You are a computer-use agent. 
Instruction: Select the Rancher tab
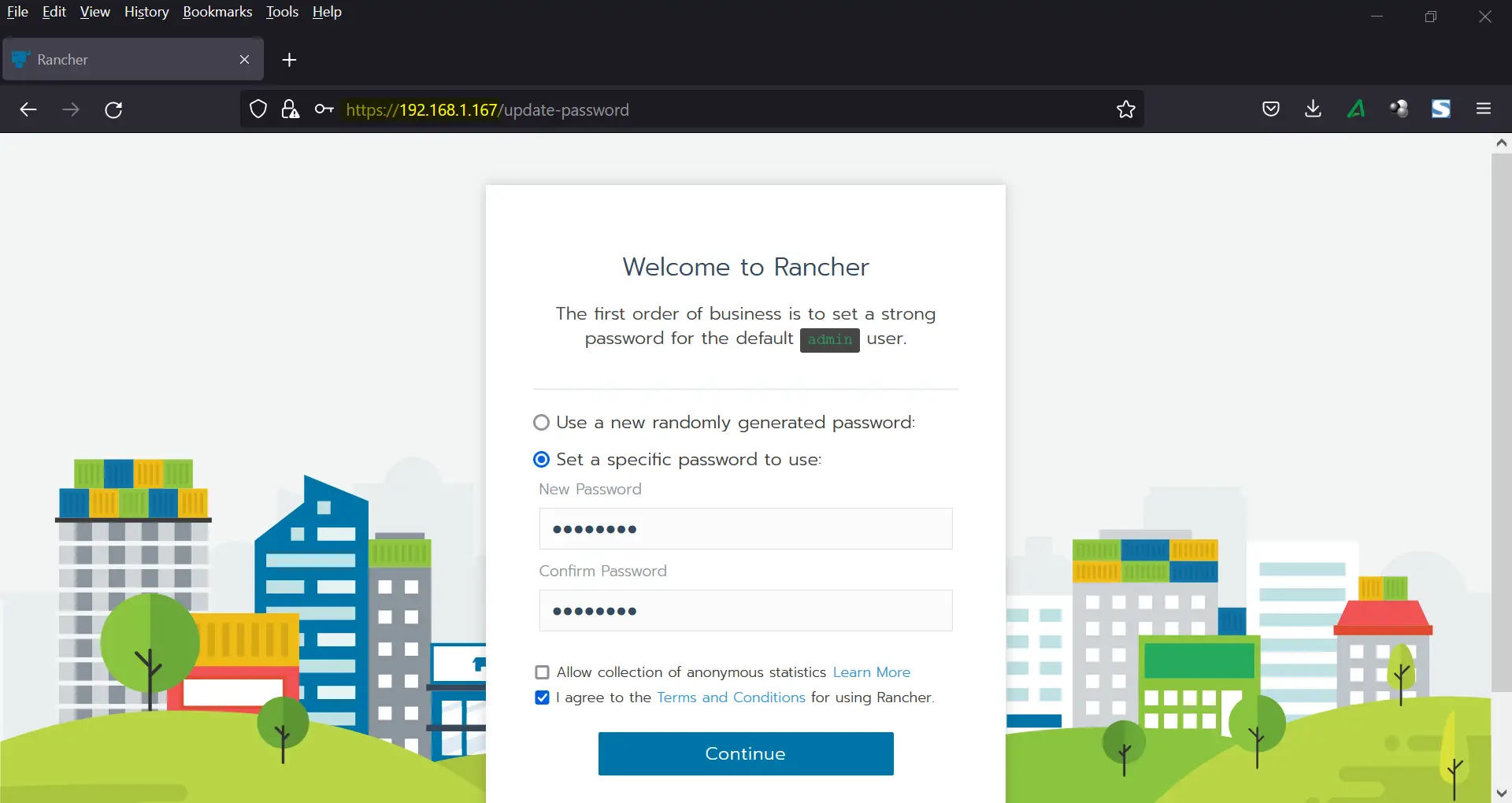tap(133, 60)
